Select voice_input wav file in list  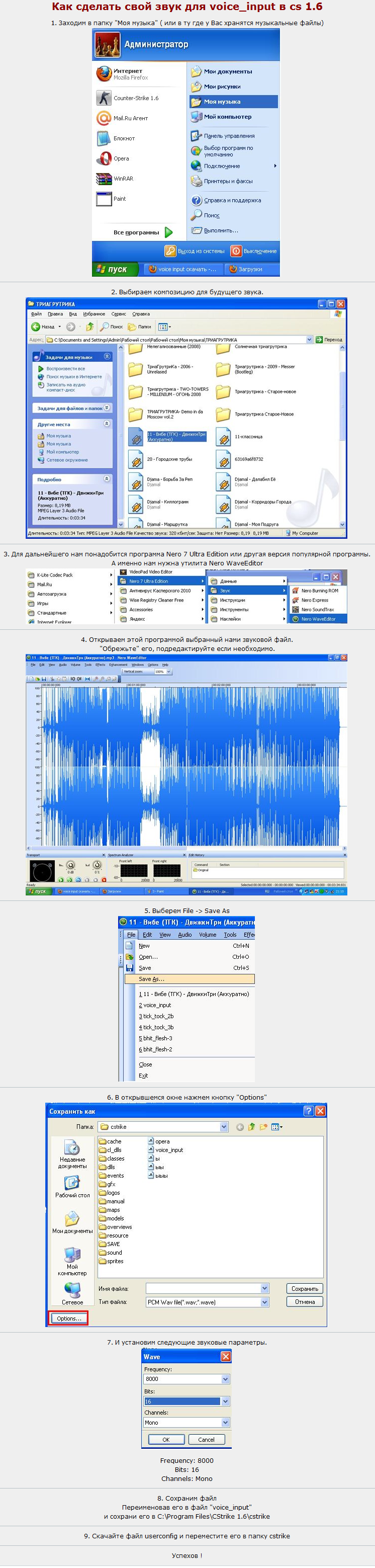tap(165, 1150)
